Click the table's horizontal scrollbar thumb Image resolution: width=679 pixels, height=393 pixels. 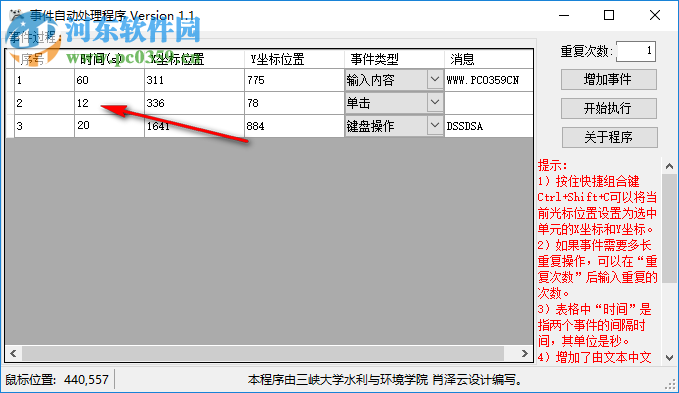coord(263,354)
